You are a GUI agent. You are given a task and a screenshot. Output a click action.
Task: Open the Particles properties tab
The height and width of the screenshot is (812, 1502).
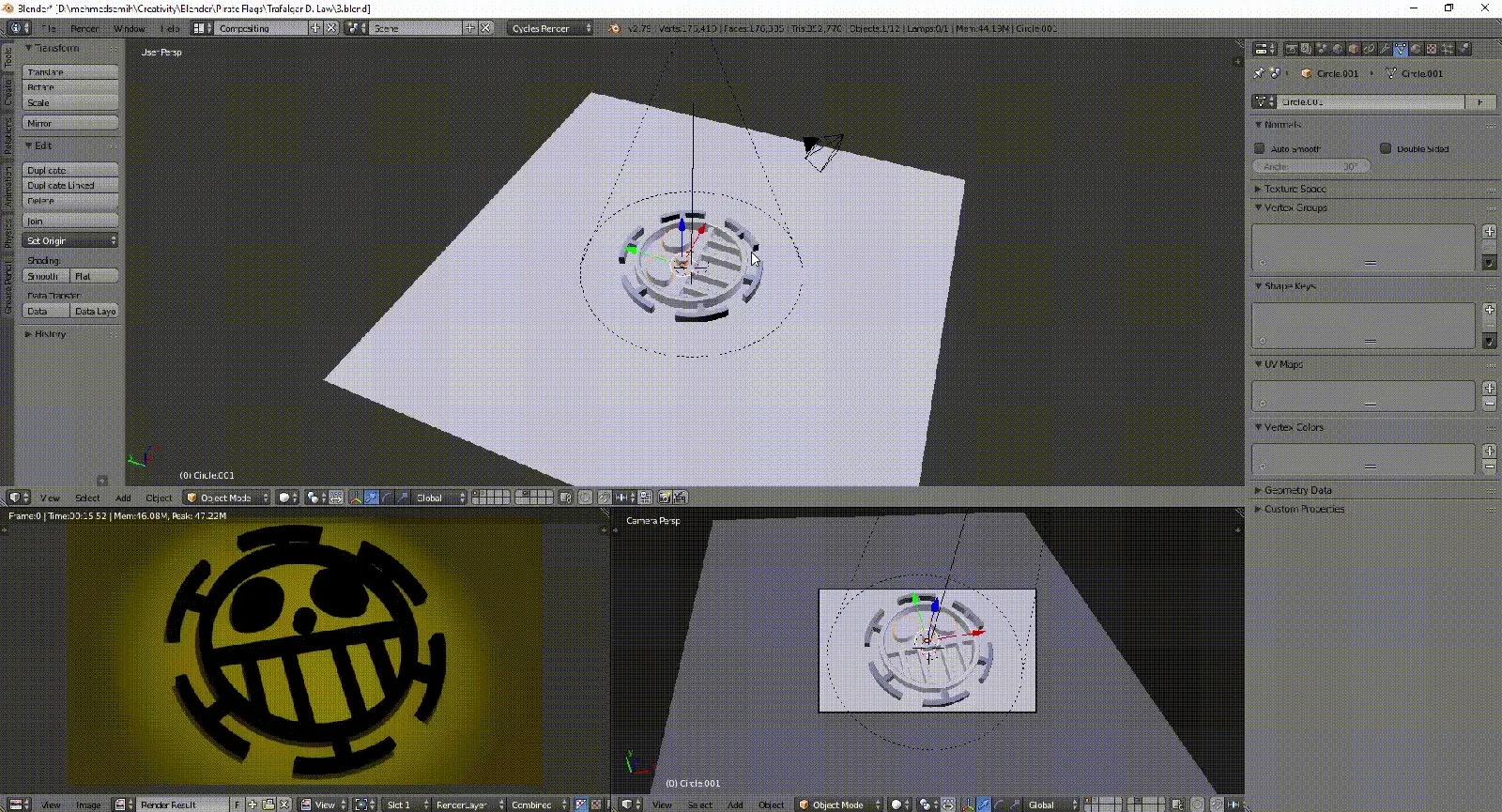(x=1448, y=49)
